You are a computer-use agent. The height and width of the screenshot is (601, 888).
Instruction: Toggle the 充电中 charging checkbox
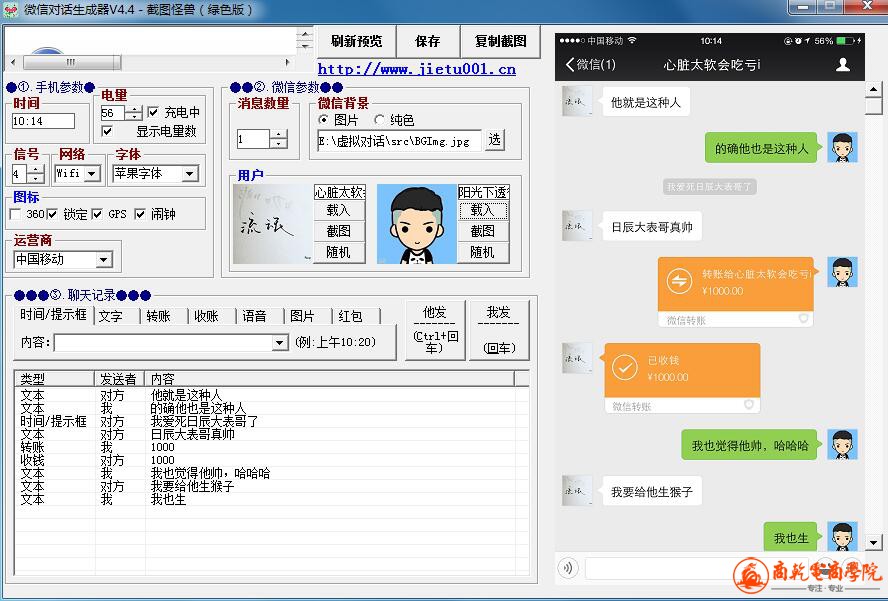(x=153, y=112)
